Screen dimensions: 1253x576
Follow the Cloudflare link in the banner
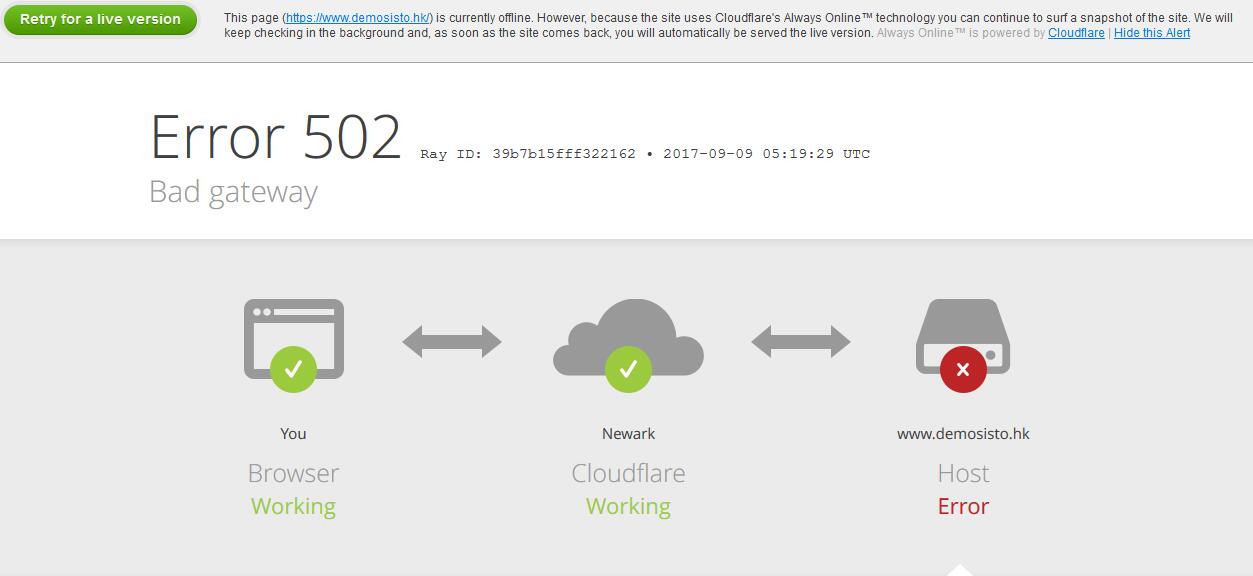(x=1076, y=33)
